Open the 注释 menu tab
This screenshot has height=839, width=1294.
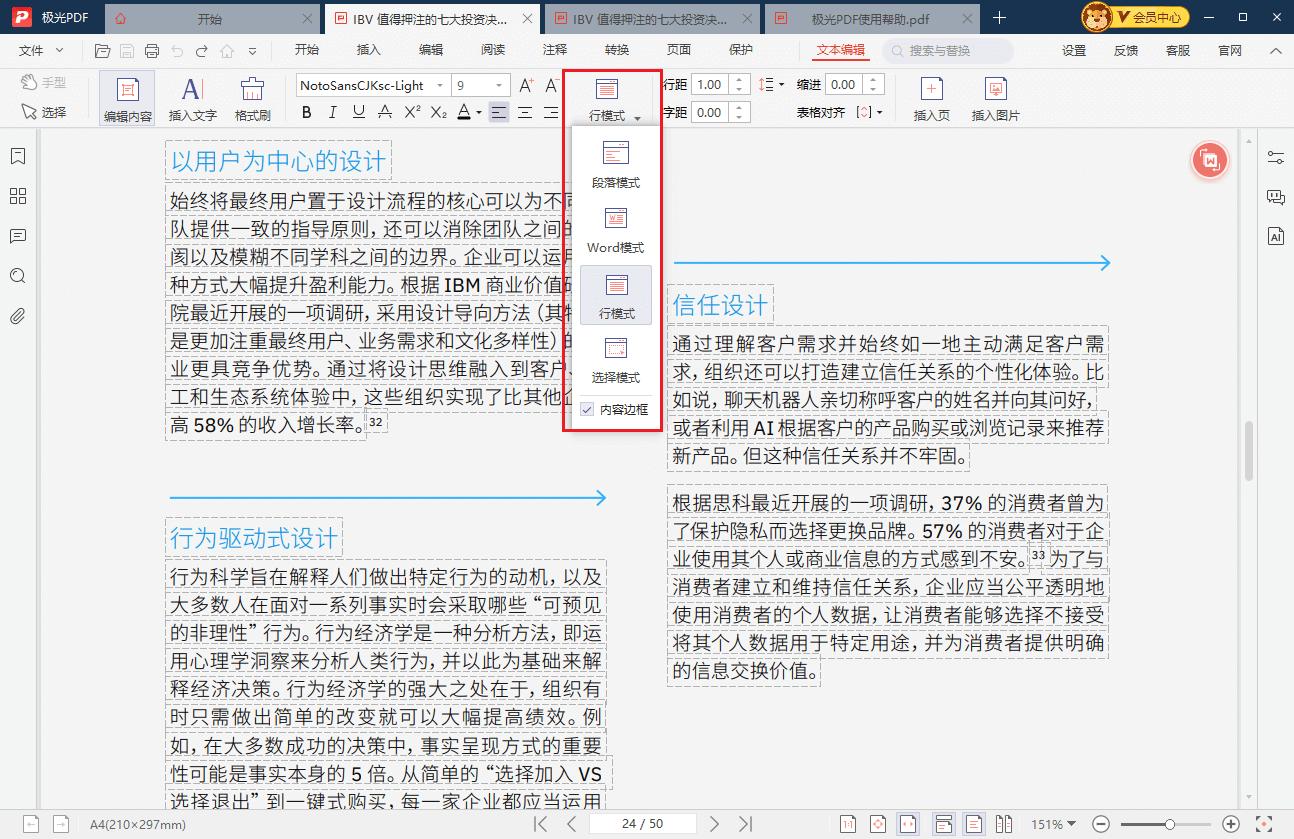pos(554,50)
